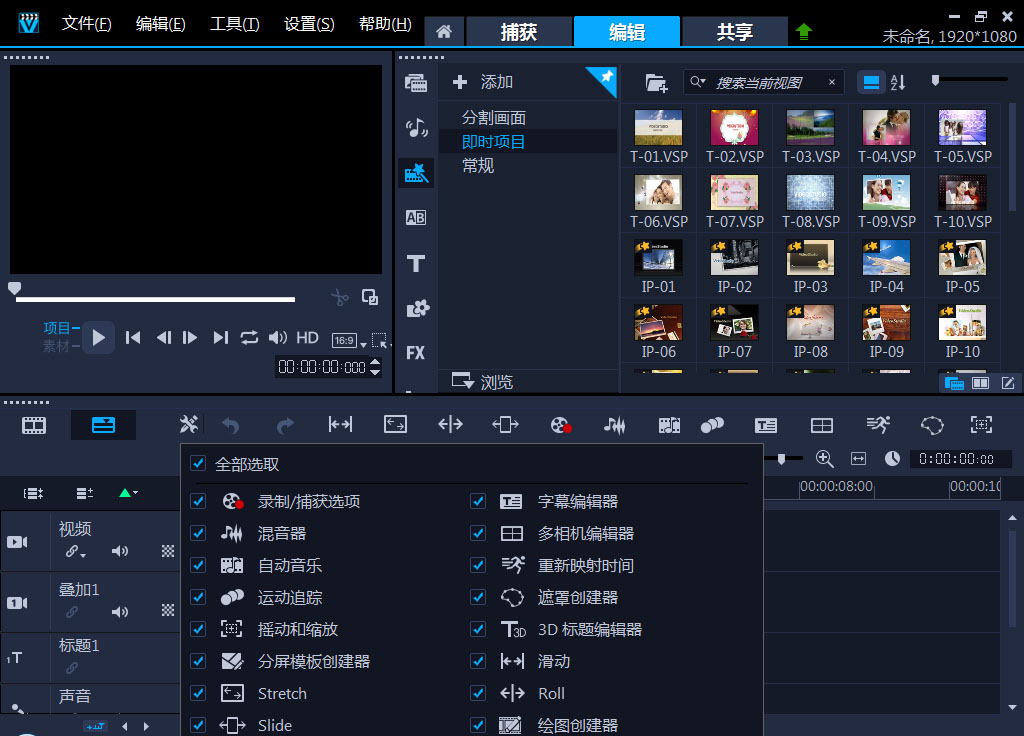
Task: Select the Slip tool in toolbar
Action: 340,424
